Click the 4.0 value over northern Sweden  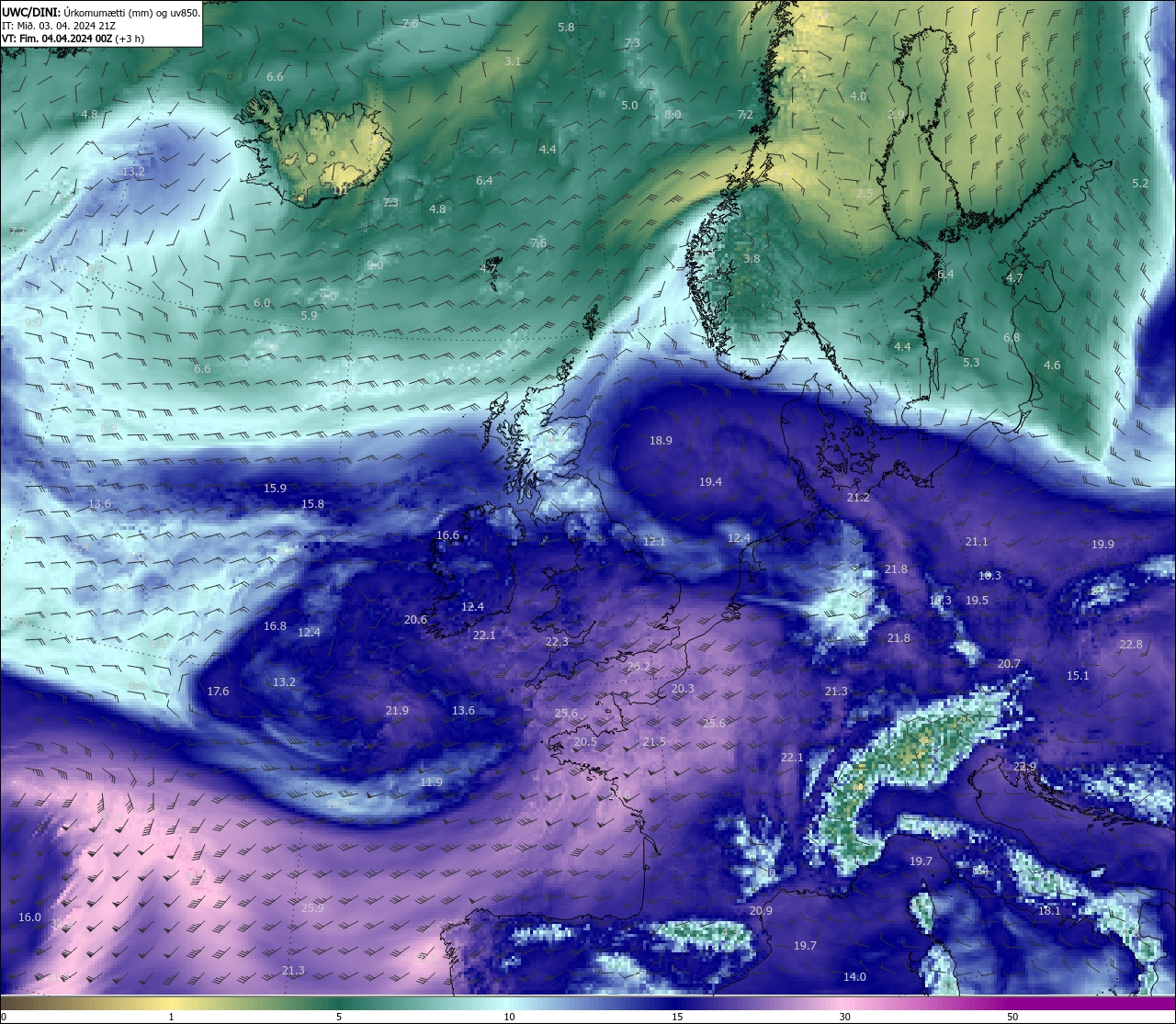tap(858, 96)
